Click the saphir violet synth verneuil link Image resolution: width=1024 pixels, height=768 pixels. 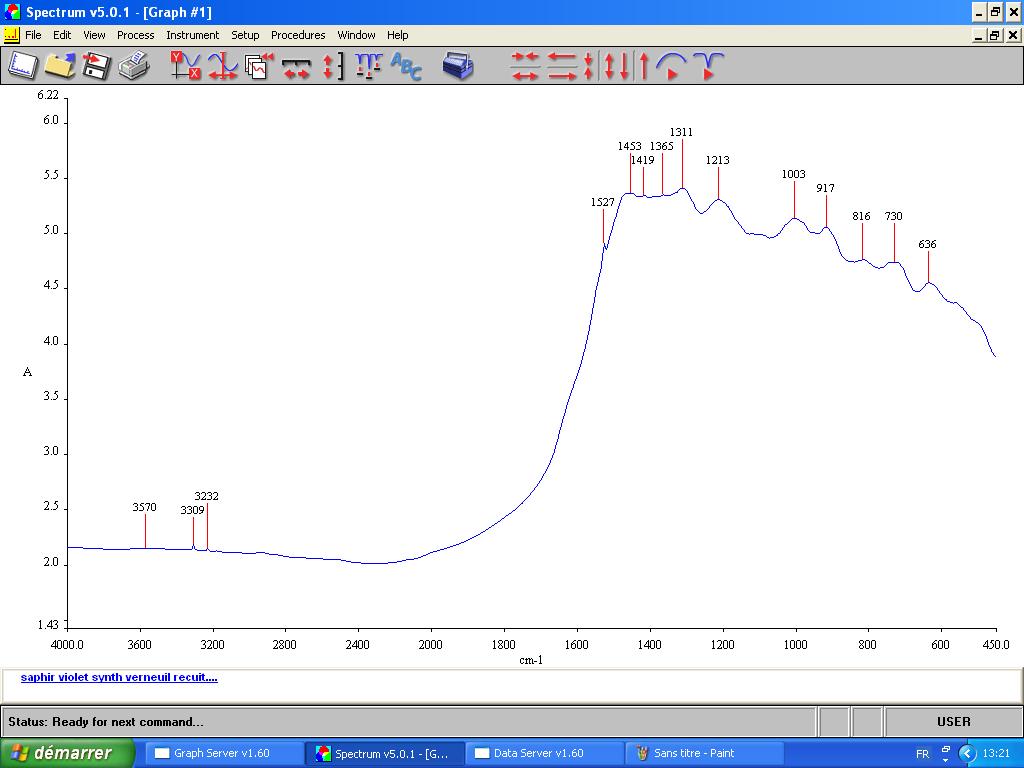[x=119, y=677]
